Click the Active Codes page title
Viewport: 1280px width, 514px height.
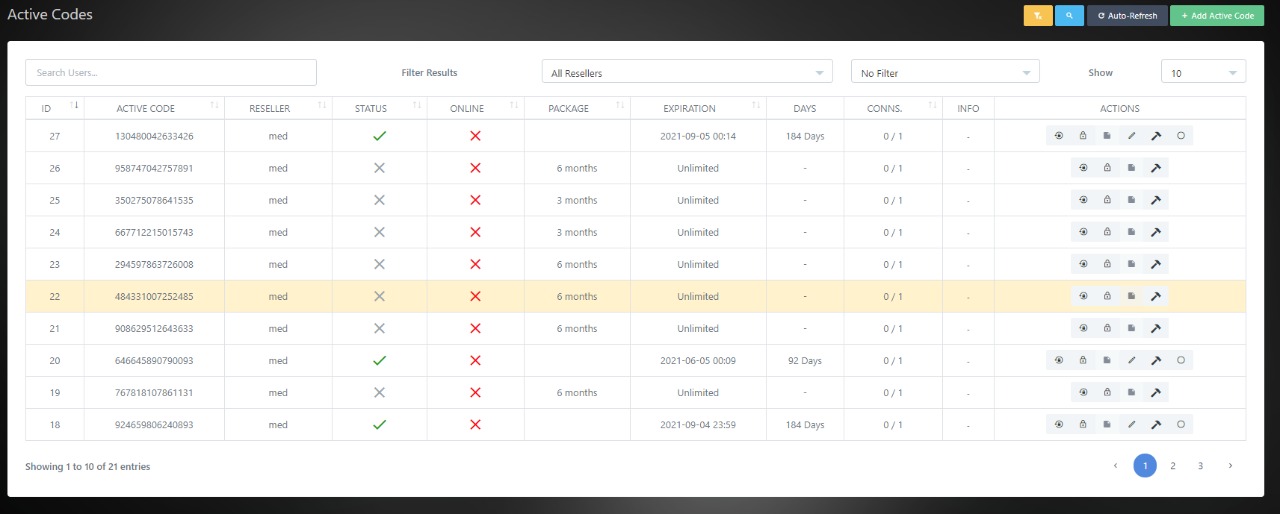click(50, 15)
